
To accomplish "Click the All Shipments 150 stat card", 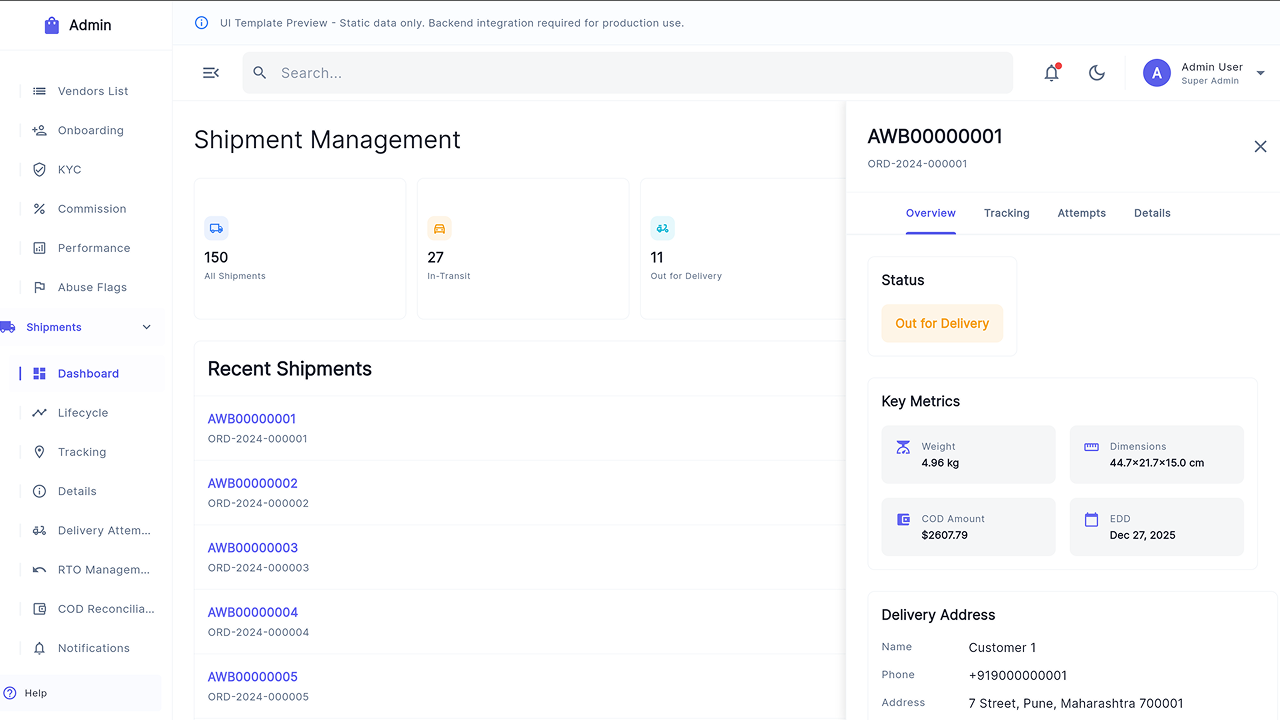I will click(x=300, y=249).
